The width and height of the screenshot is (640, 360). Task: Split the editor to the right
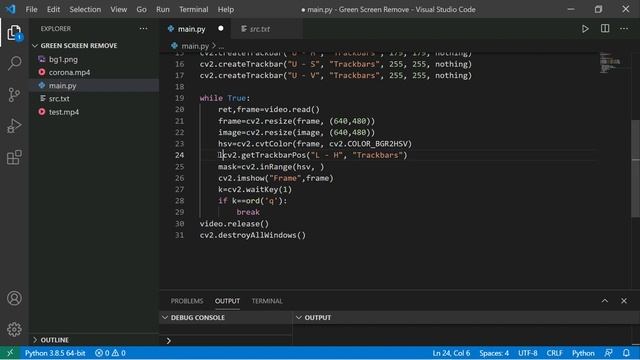[x=605, y=29]
